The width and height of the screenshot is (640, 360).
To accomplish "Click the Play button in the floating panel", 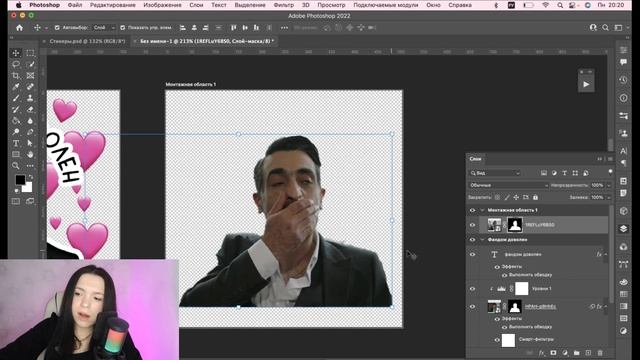I will click(586, 84).
